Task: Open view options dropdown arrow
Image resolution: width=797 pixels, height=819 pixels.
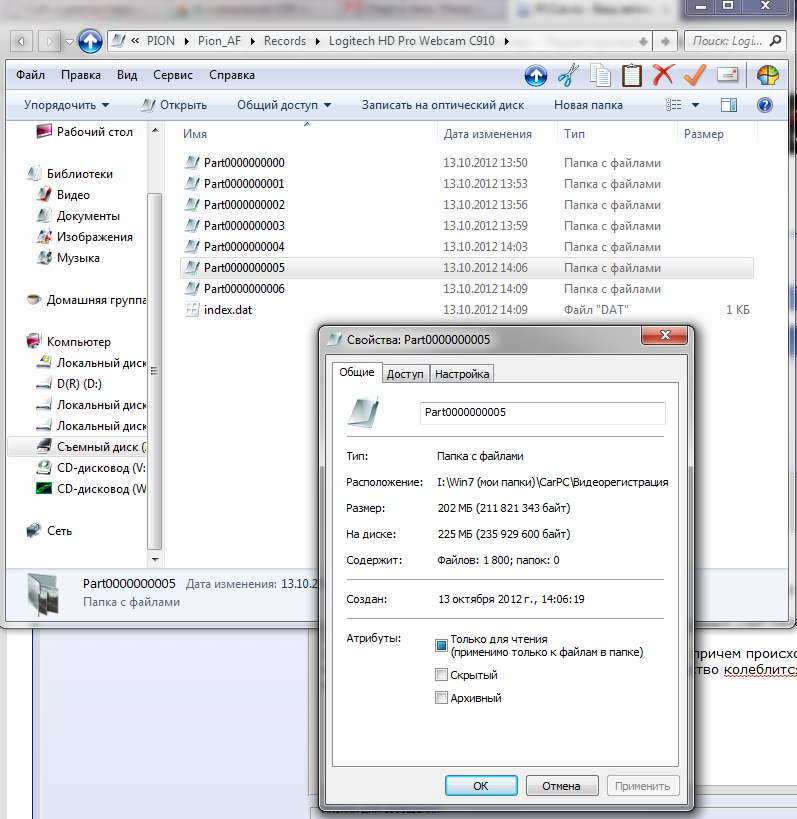Action: [696, 105]
